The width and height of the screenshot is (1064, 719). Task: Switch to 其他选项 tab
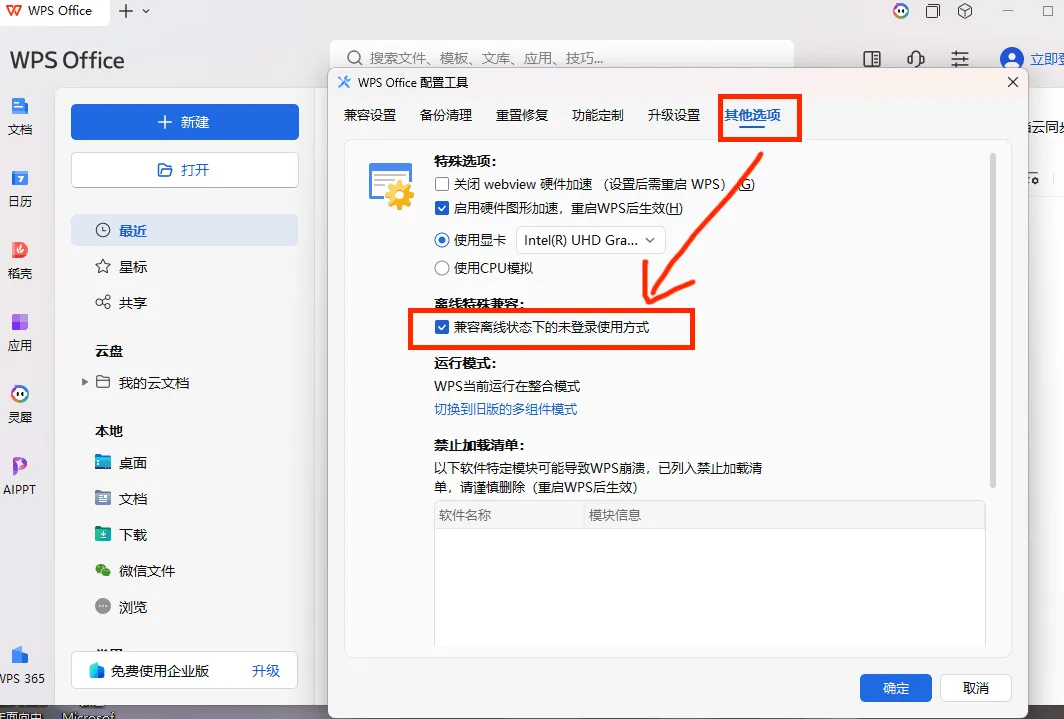point(753,115)
